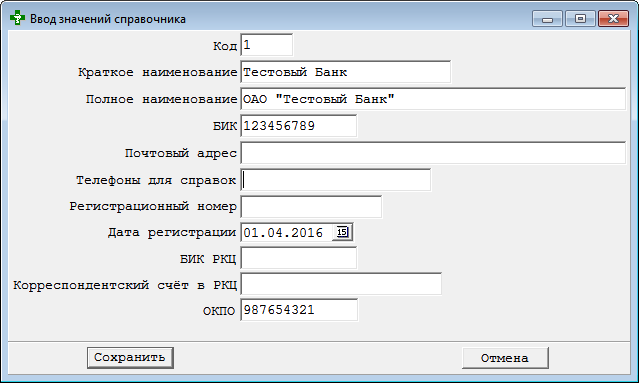Click the ОКПО label

point(219,311)
